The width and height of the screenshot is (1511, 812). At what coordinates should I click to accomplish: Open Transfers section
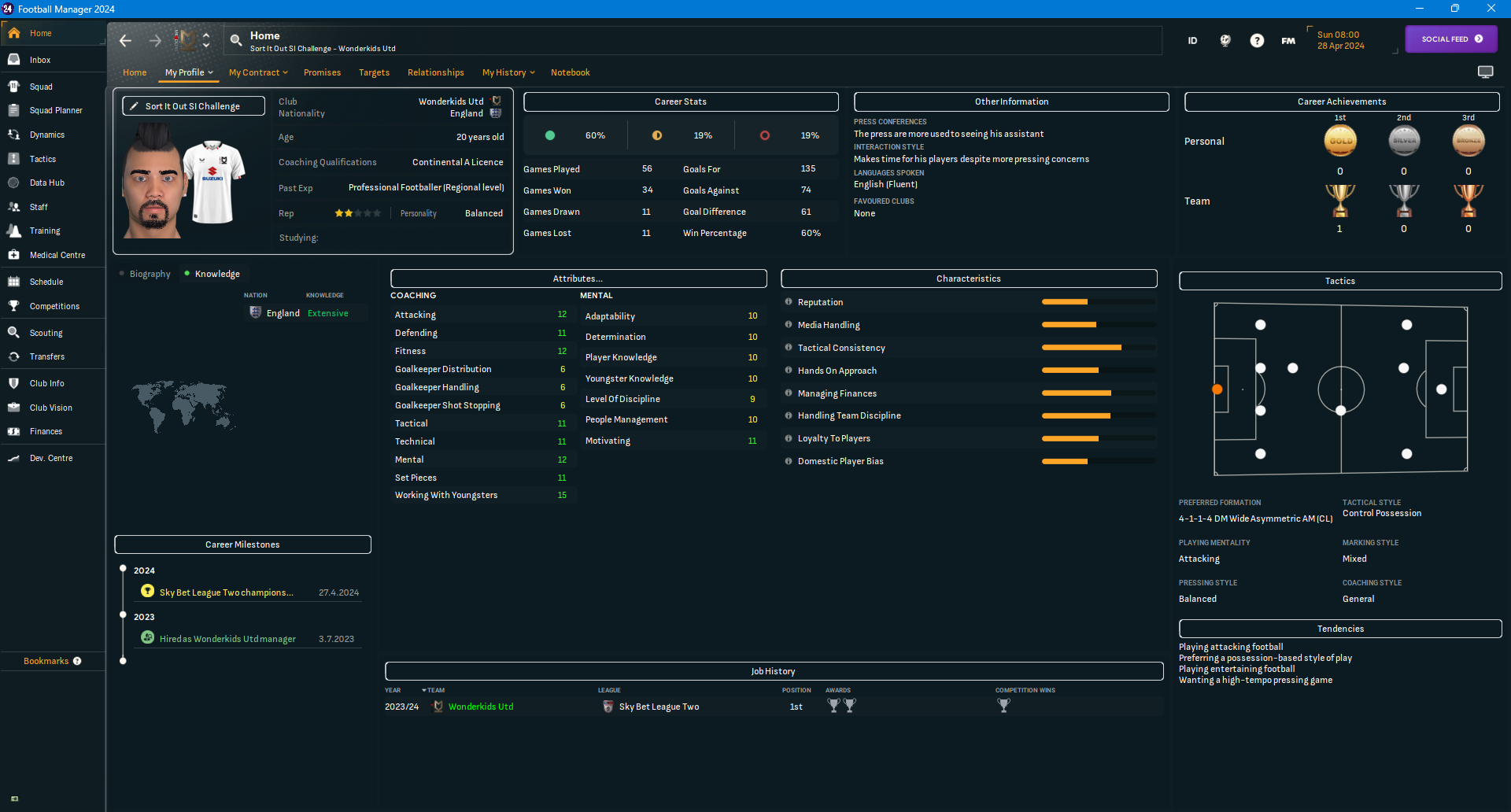[x=52, y=356]
